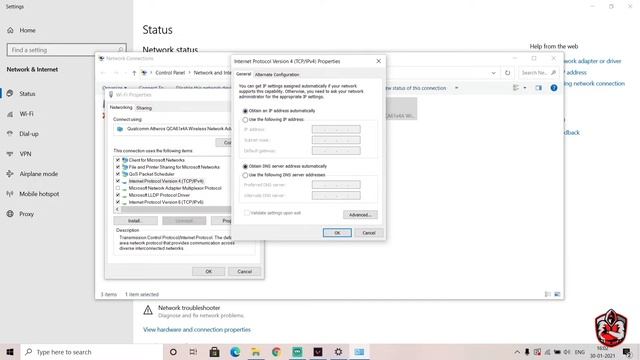Click the Alternate DNS server field
Image resolution: width=640 pixels, height=360 pixels.
[336, 196]
